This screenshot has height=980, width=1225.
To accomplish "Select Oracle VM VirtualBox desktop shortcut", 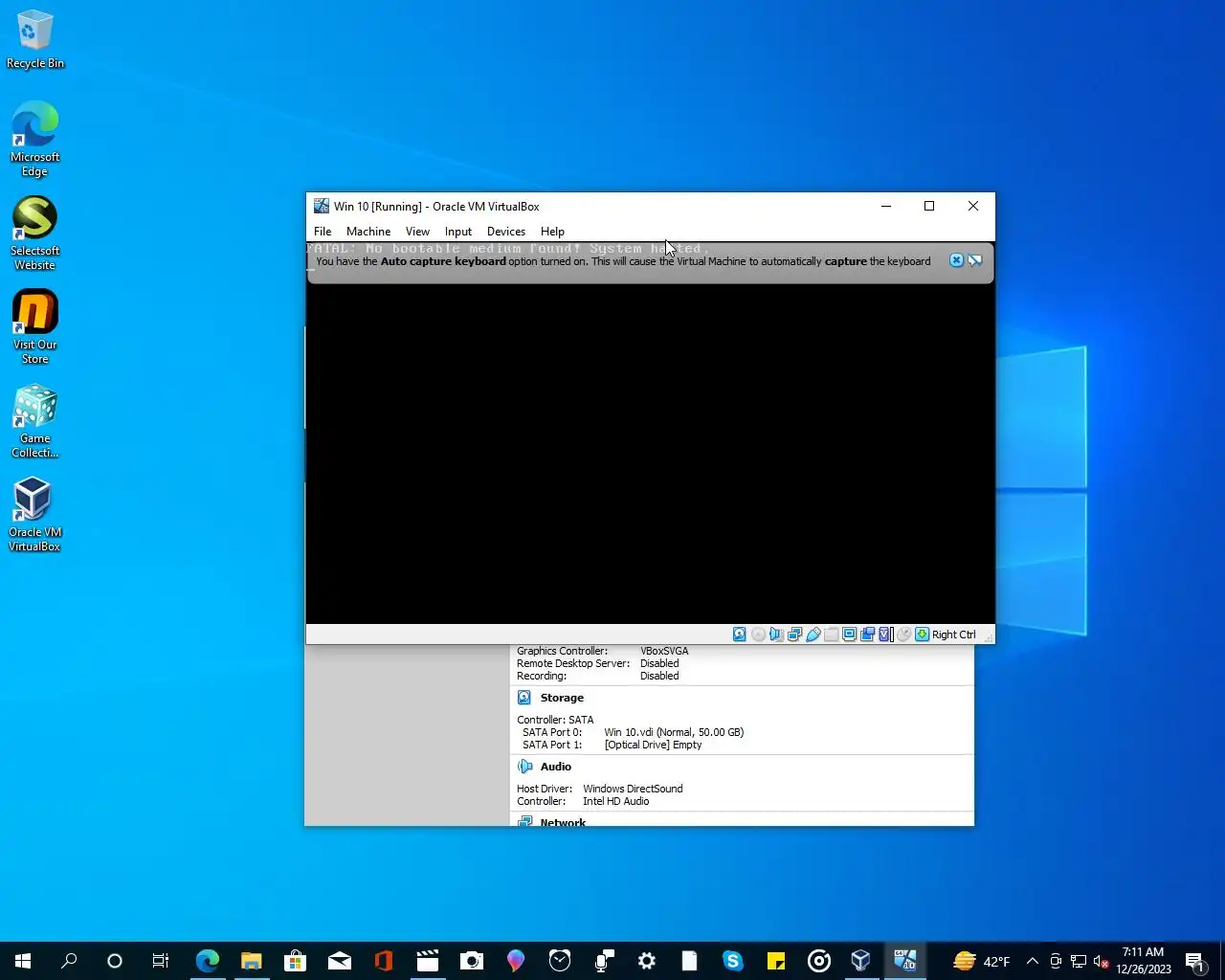I will 35,515.
